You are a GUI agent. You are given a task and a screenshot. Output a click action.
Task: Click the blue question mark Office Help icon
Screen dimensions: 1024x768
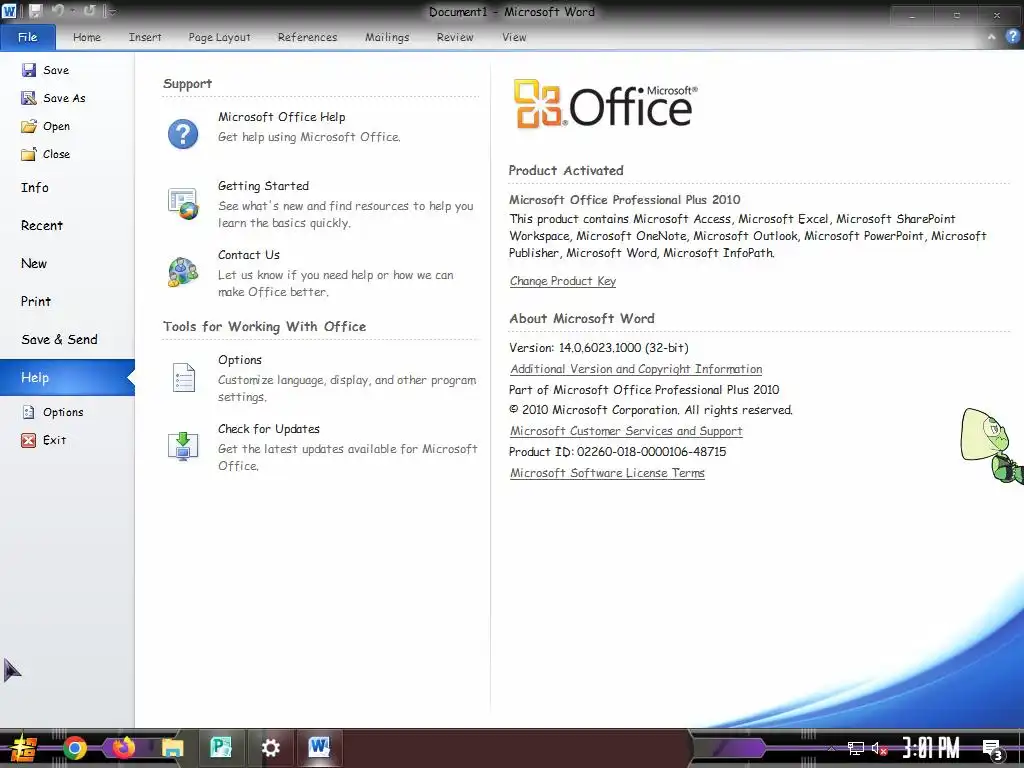point(183,134)
